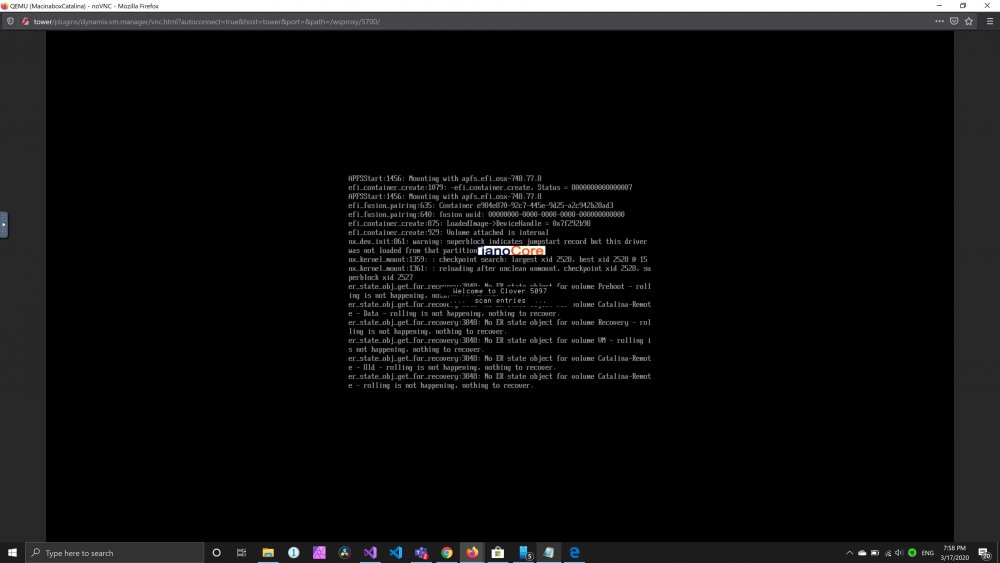Image resolution: width=1000 pixels, height=563 pixels.
Task: Show hidden system tray icons
Action: tap(849, 553)
